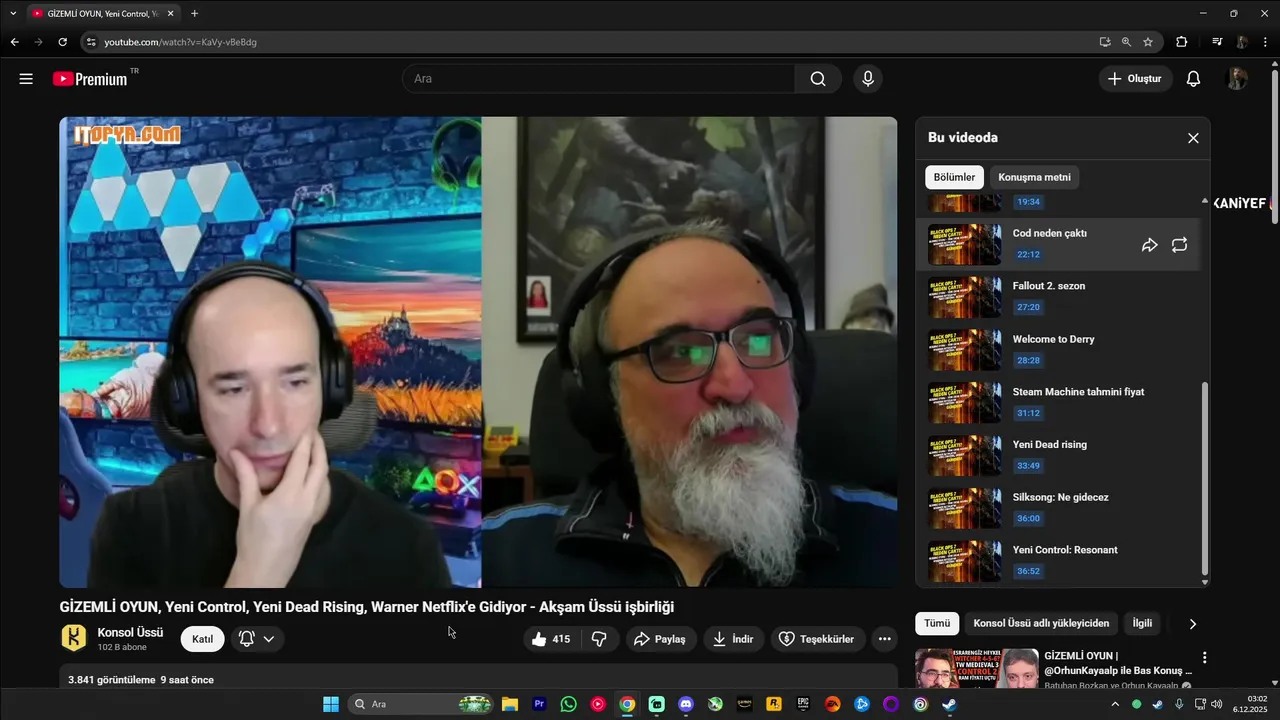
Task: Jump to Yeni Control: Resonant chapter
Action: click(1060, 562)
